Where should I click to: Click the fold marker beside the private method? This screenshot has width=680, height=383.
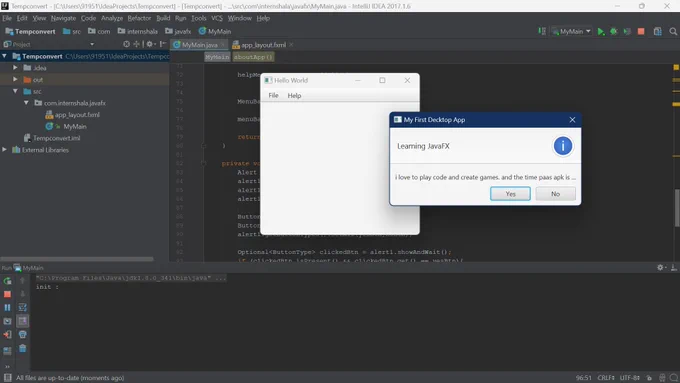tap(203, 164)
